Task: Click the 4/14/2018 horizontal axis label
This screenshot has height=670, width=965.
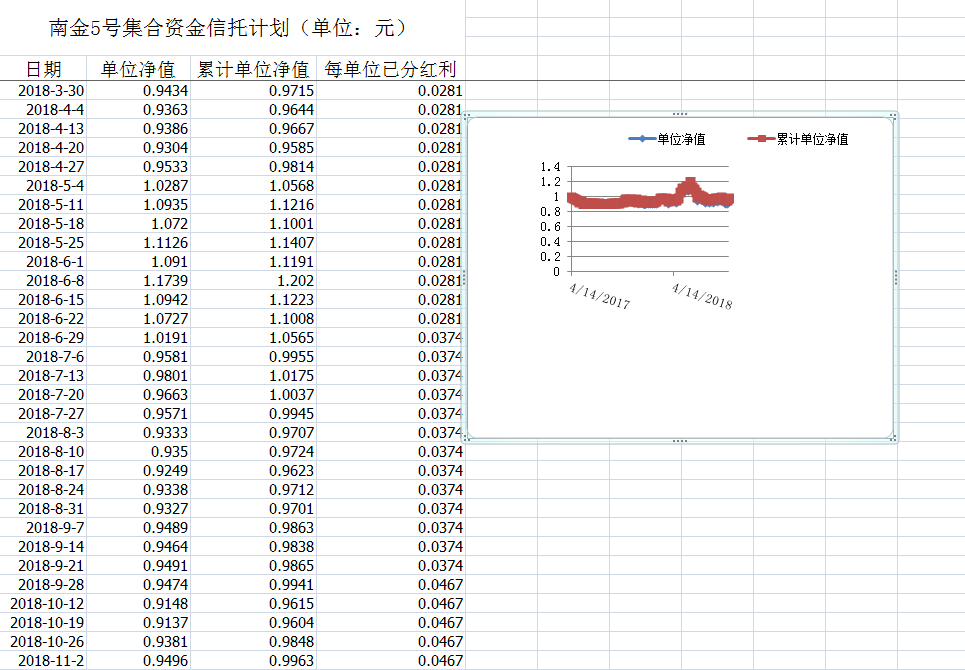Action: [x=702, y=296]
